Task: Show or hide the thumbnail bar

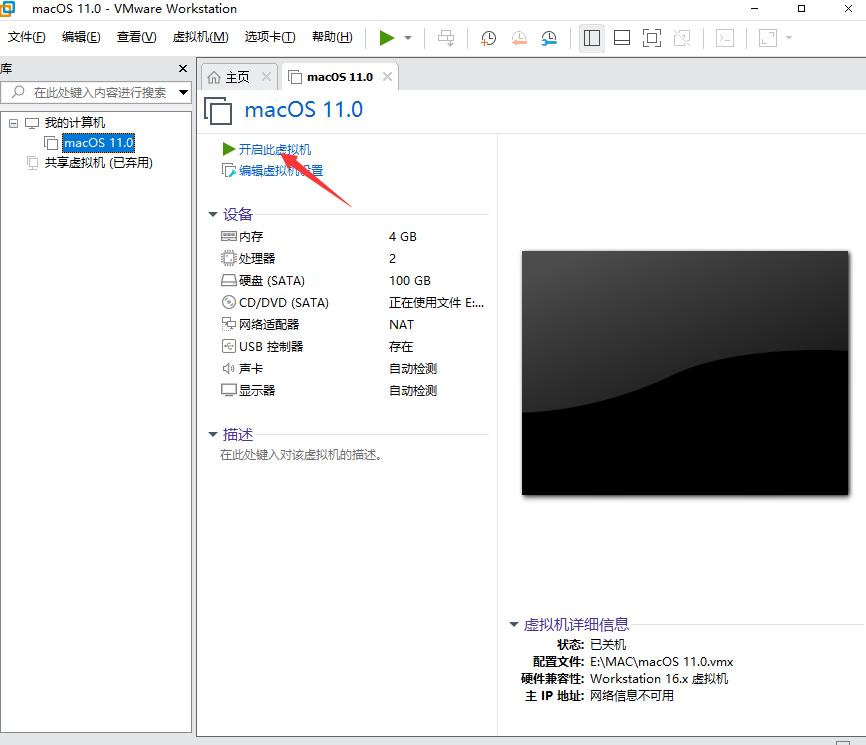Action: coord(622,37)
